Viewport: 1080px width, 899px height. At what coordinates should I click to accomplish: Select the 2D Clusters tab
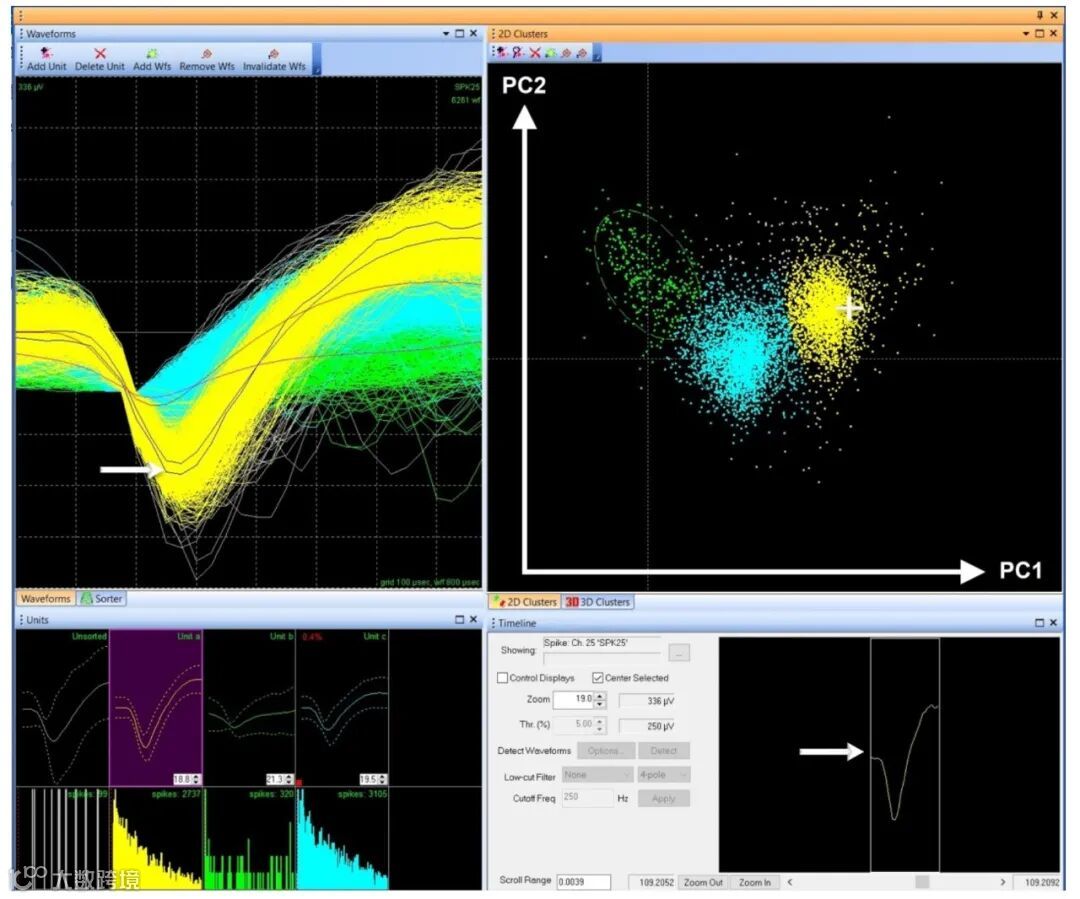pos(525,602)
